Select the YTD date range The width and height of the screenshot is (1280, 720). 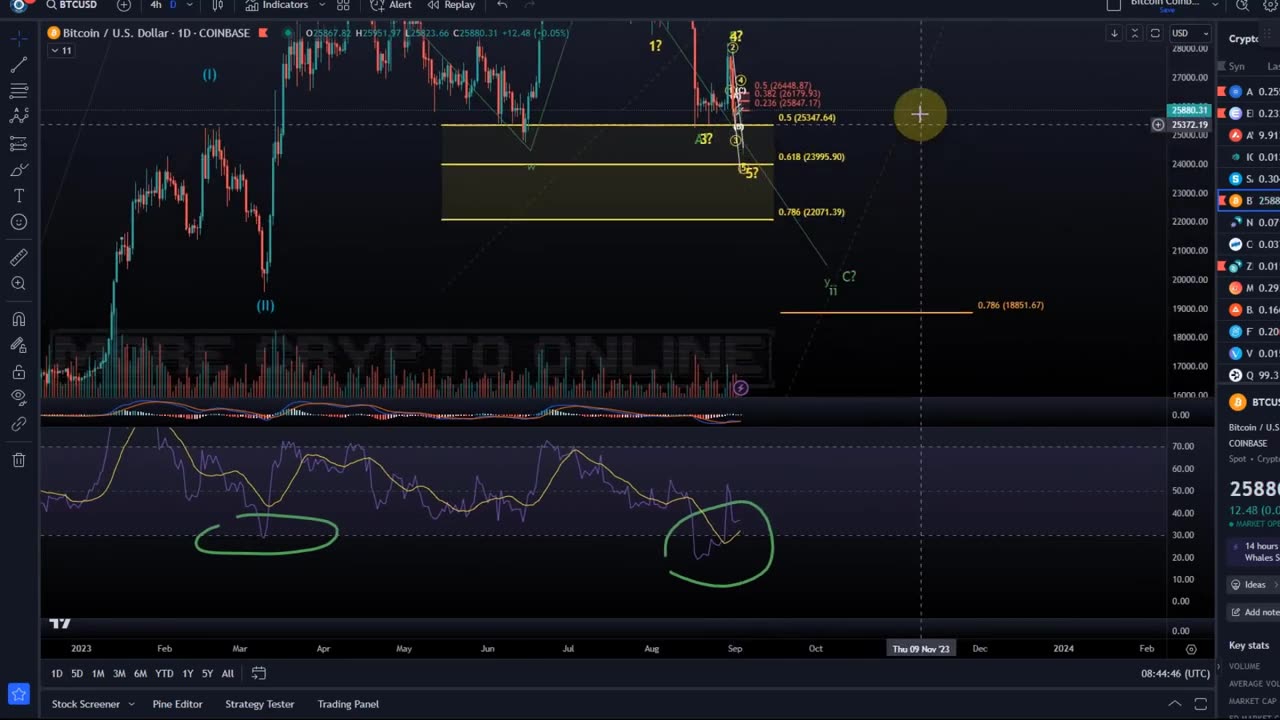(164, 674)
